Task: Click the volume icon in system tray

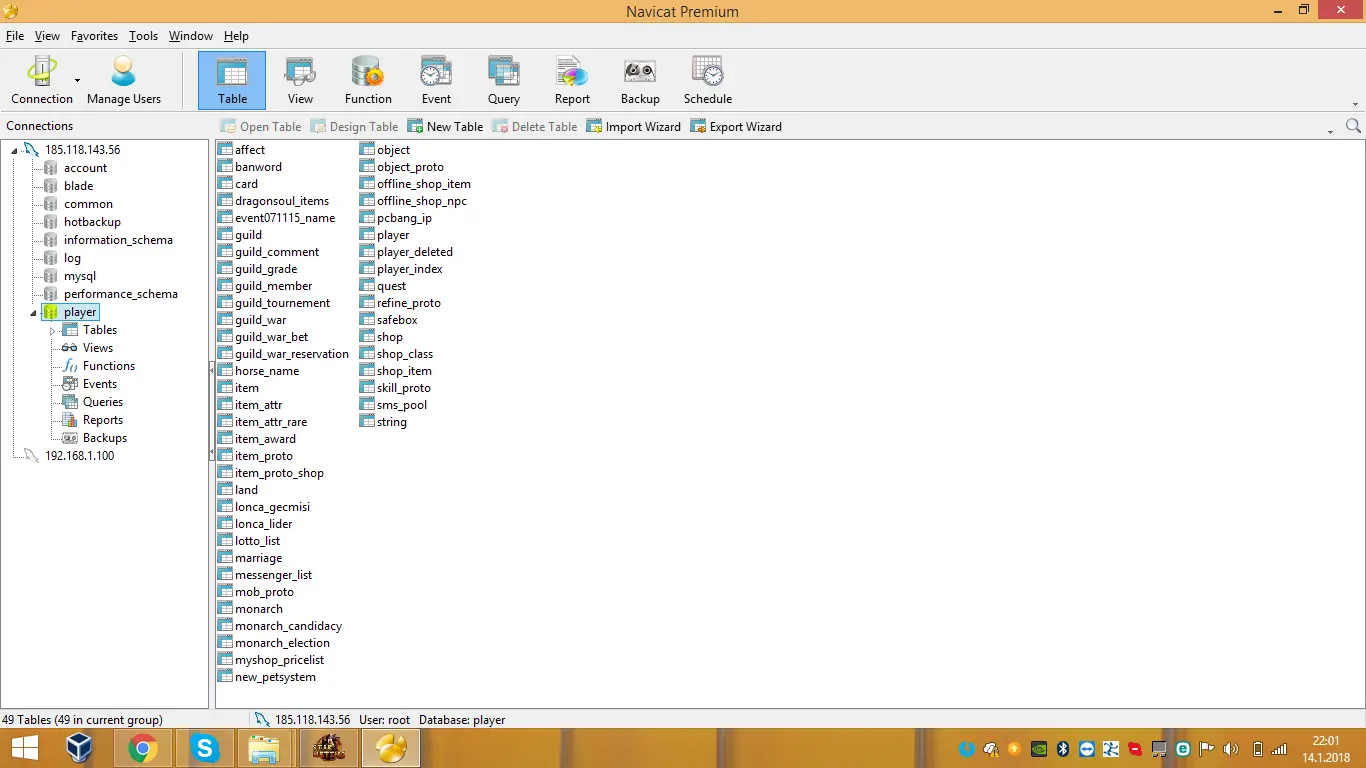Action: tap(1230, 749)
